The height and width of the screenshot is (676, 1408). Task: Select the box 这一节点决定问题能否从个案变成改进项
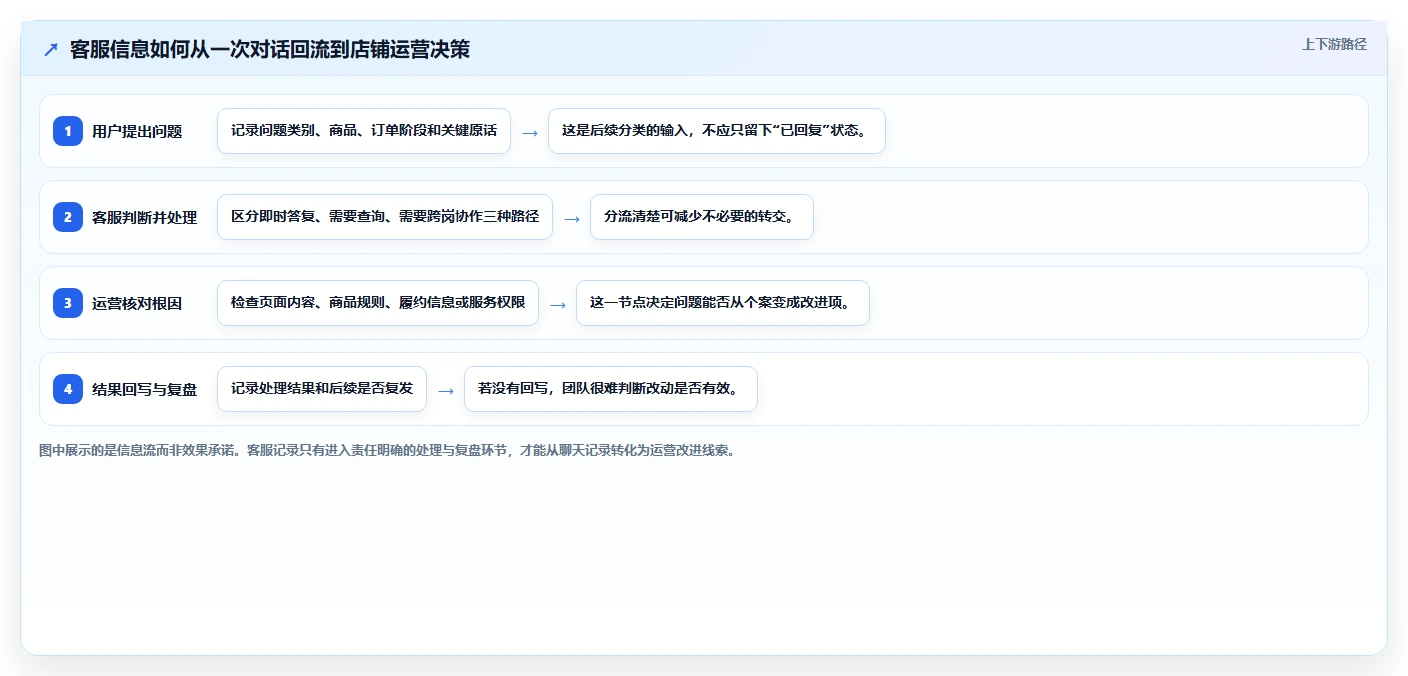point(723,303)
